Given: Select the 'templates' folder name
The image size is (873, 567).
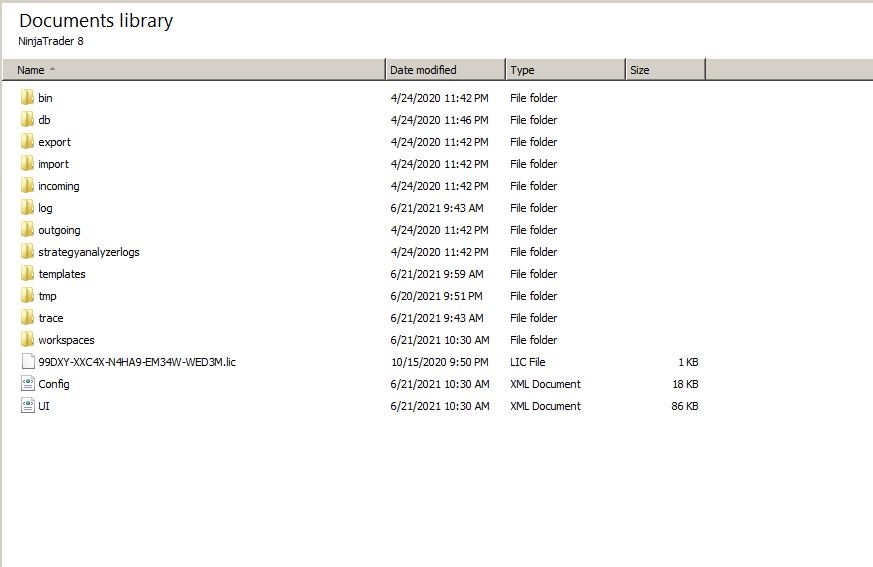Looking at the screenshot, I should 62,274.
